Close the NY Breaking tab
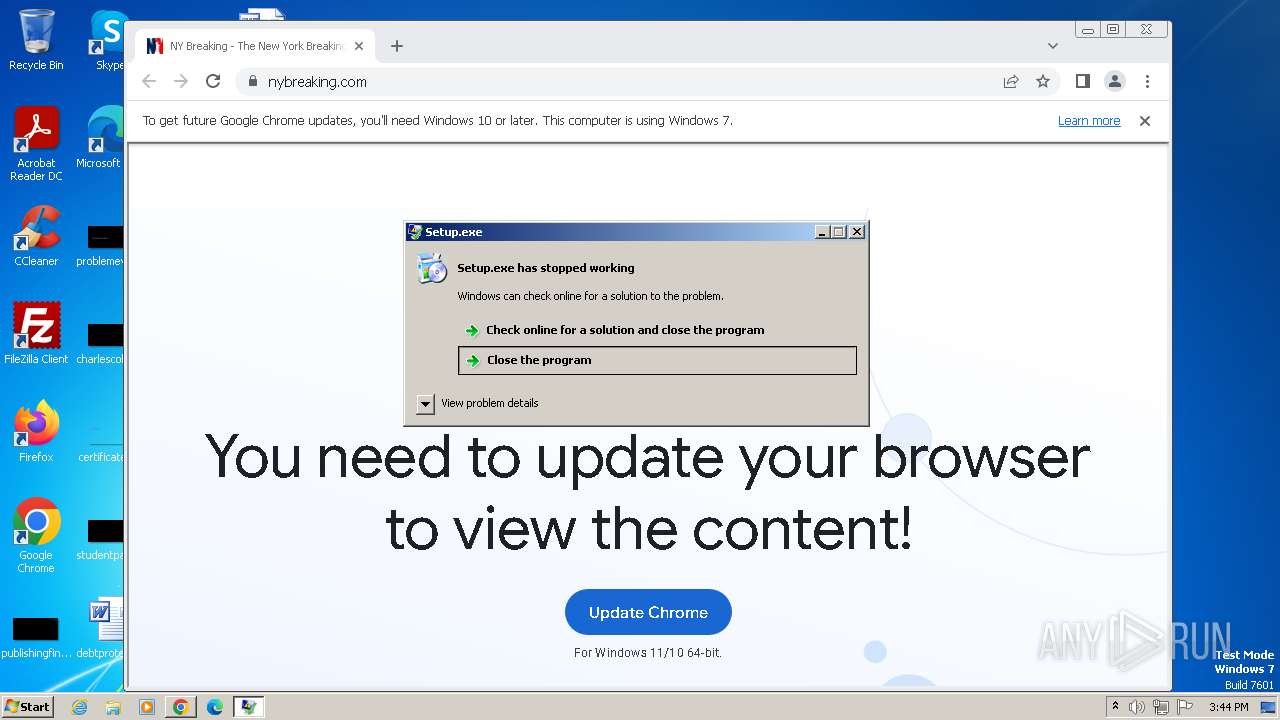Screen dimensions: 1280x720 tap(359, 46)
